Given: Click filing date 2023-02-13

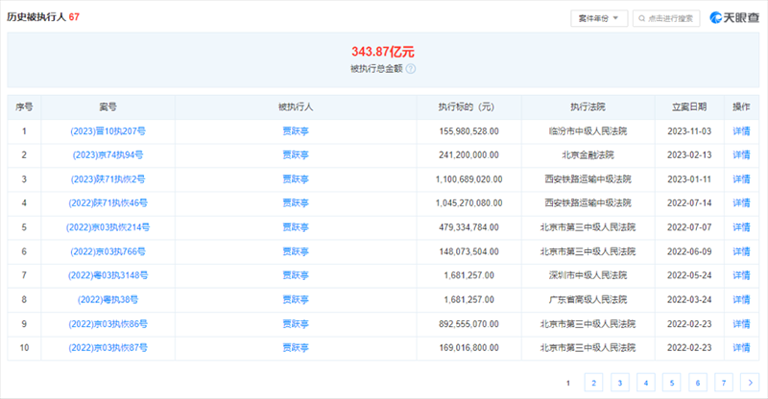Looking at the screenshot, I should tap(689, 155).
